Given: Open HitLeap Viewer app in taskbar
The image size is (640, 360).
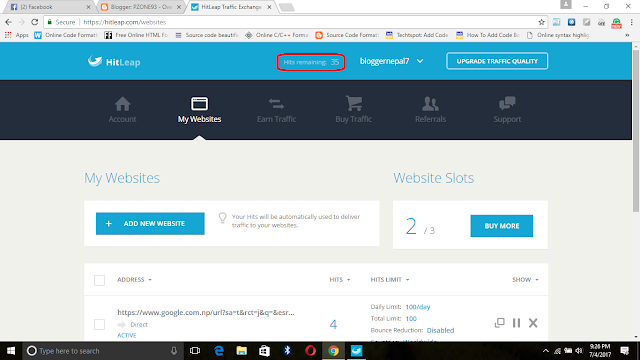Looking at the screenshot, I should click(356, 351).
